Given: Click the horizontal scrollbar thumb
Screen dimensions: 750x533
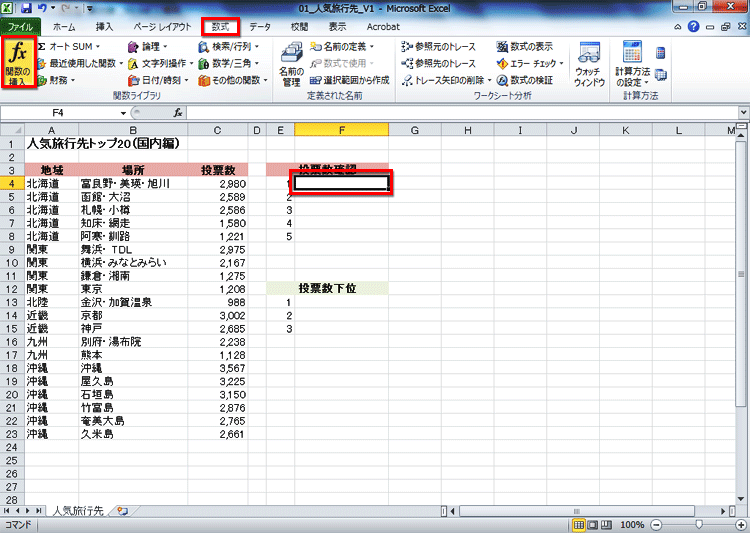Looking at the screenshot, I should pyautogui.click(x=576, y=511).
